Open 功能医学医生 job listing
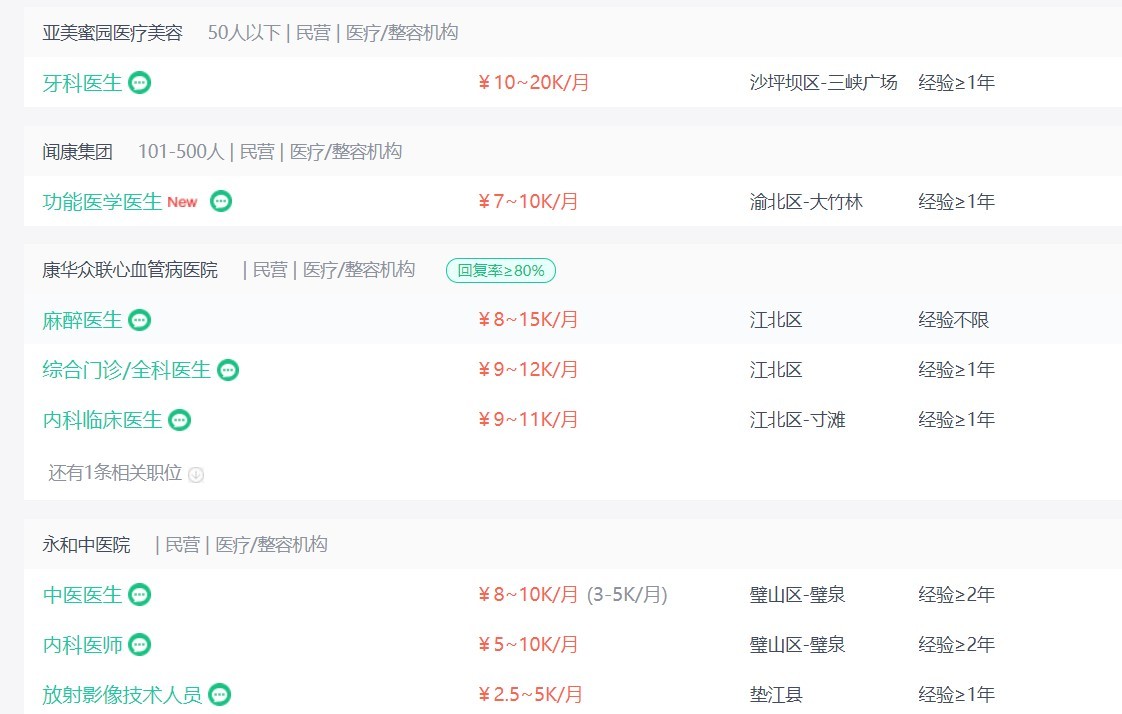This screenshot has height=714, width=1122. (x=102, y=202)
